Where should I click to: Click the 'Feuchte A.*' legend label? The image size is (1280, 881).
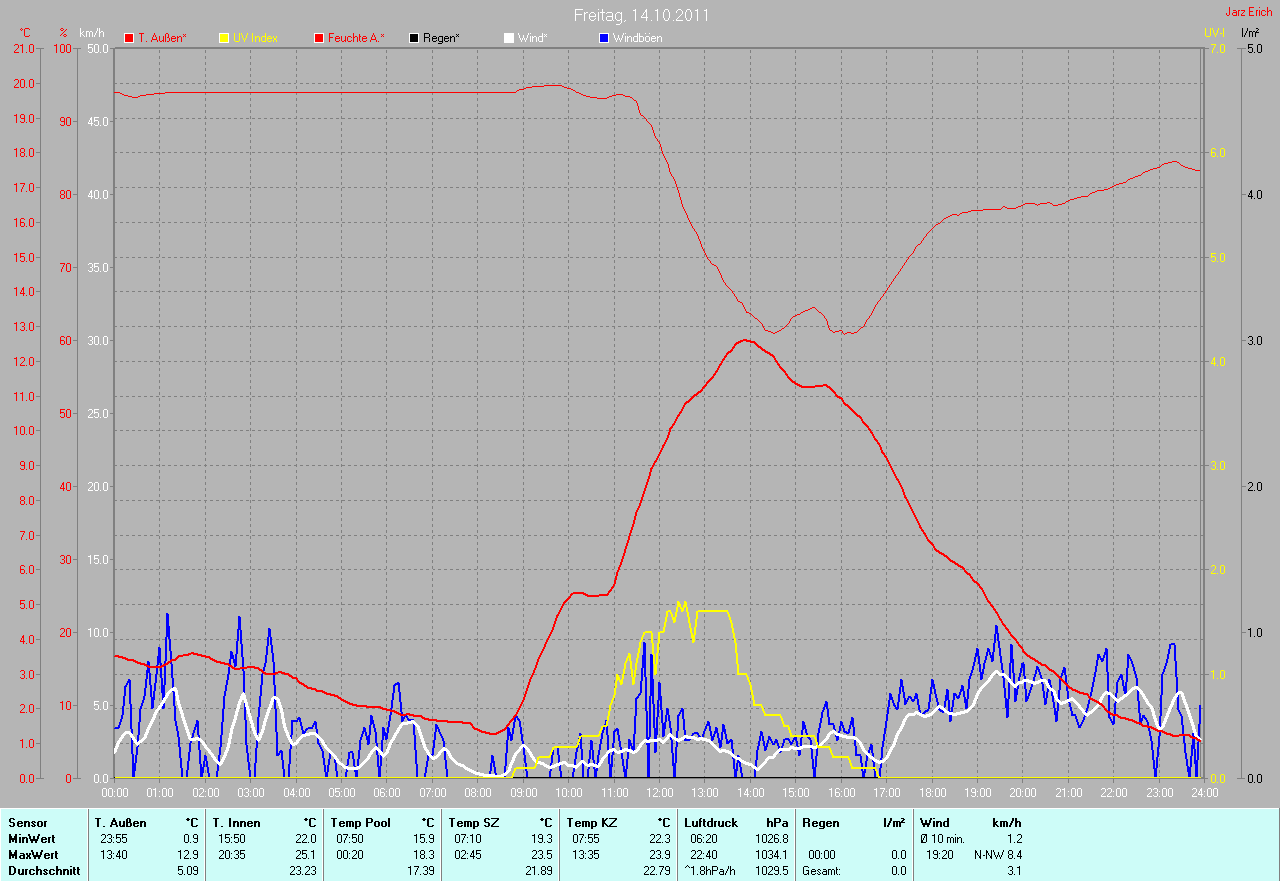[x=356, y=38]
